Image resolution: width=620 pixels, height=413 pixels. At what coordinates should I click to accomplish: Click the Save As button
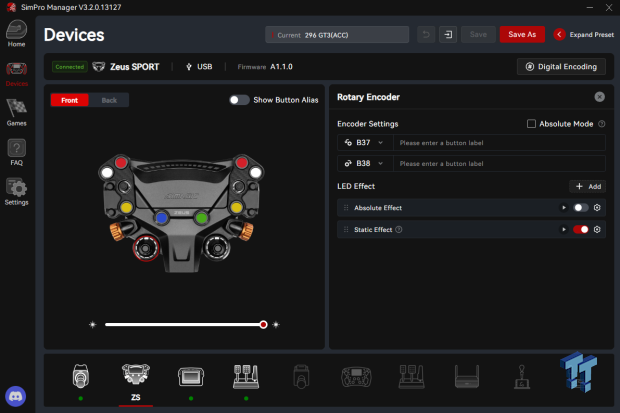click(522, 35)
